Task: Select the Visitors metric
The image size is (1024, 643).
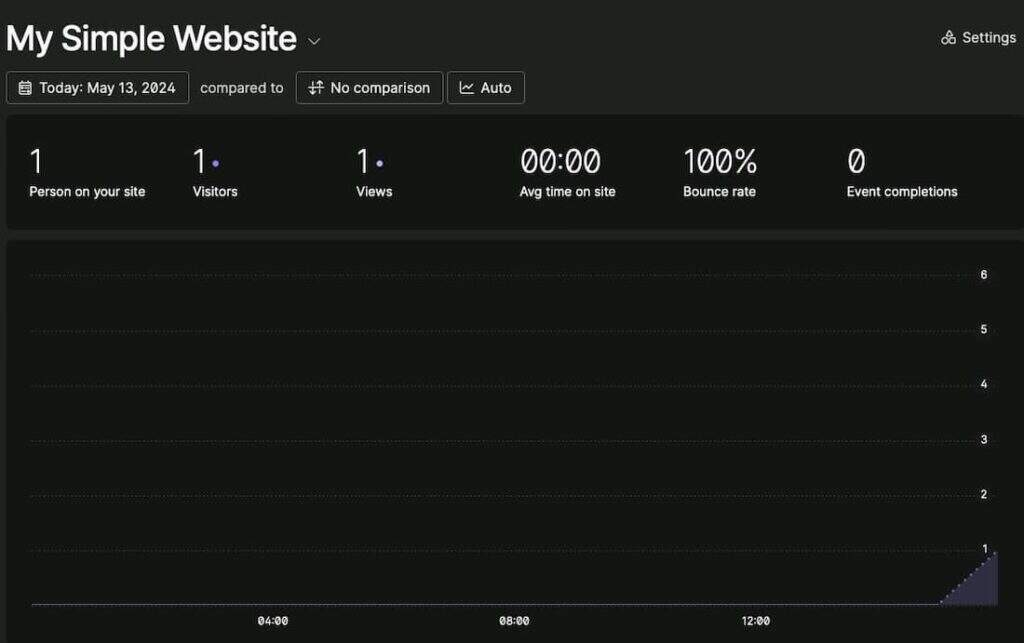Action: point(215,191)
